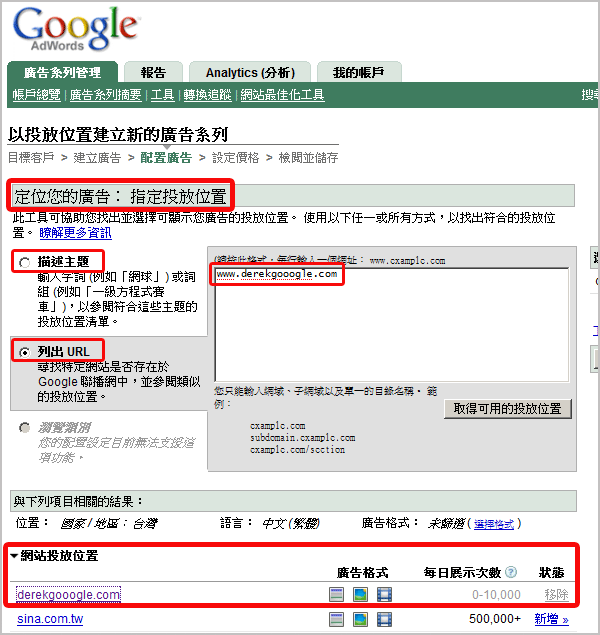Screen dimensions: 600x635
Task: Click 建立廣告 breadcrumb step
Action: click(x=97, y=158)
